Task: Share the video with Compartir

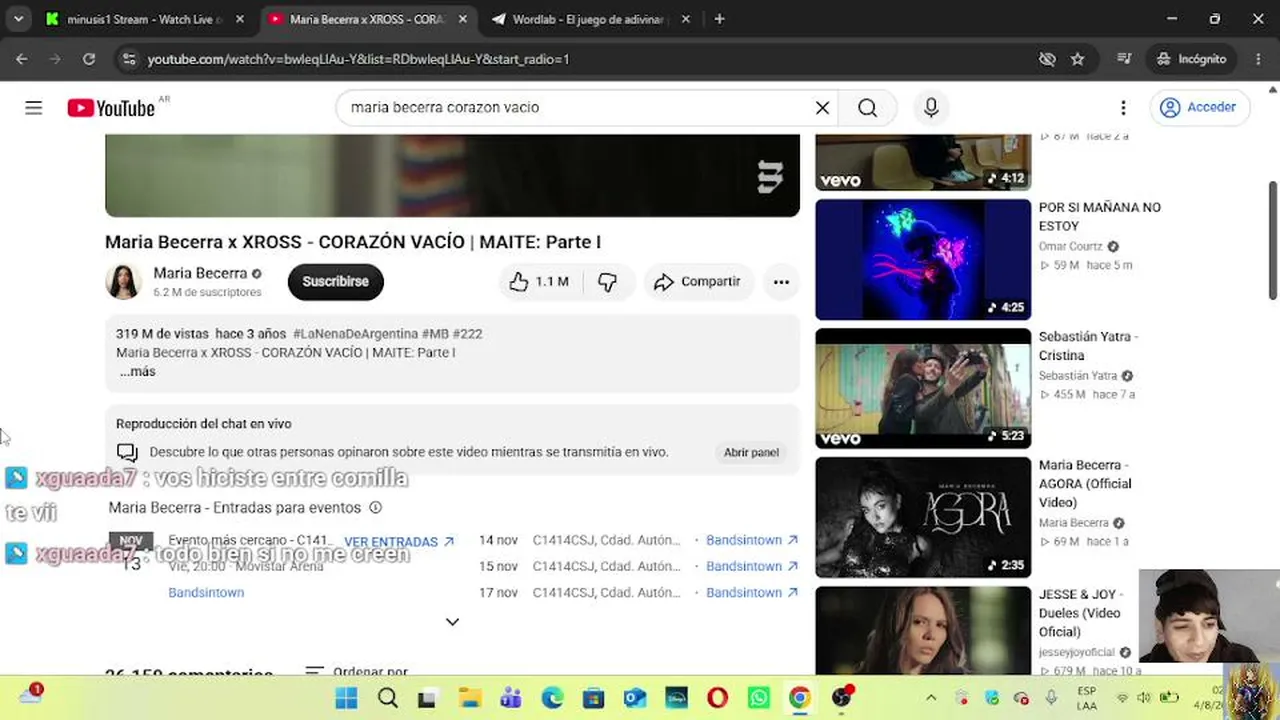Action: pyautogui.click(x=698, y=282)
